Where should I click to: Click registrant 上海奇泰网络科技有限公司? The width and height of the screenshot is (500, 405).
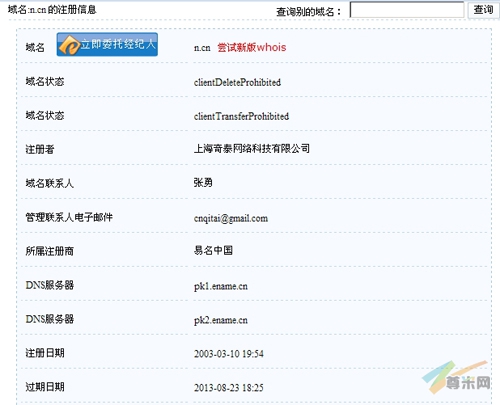252,149
